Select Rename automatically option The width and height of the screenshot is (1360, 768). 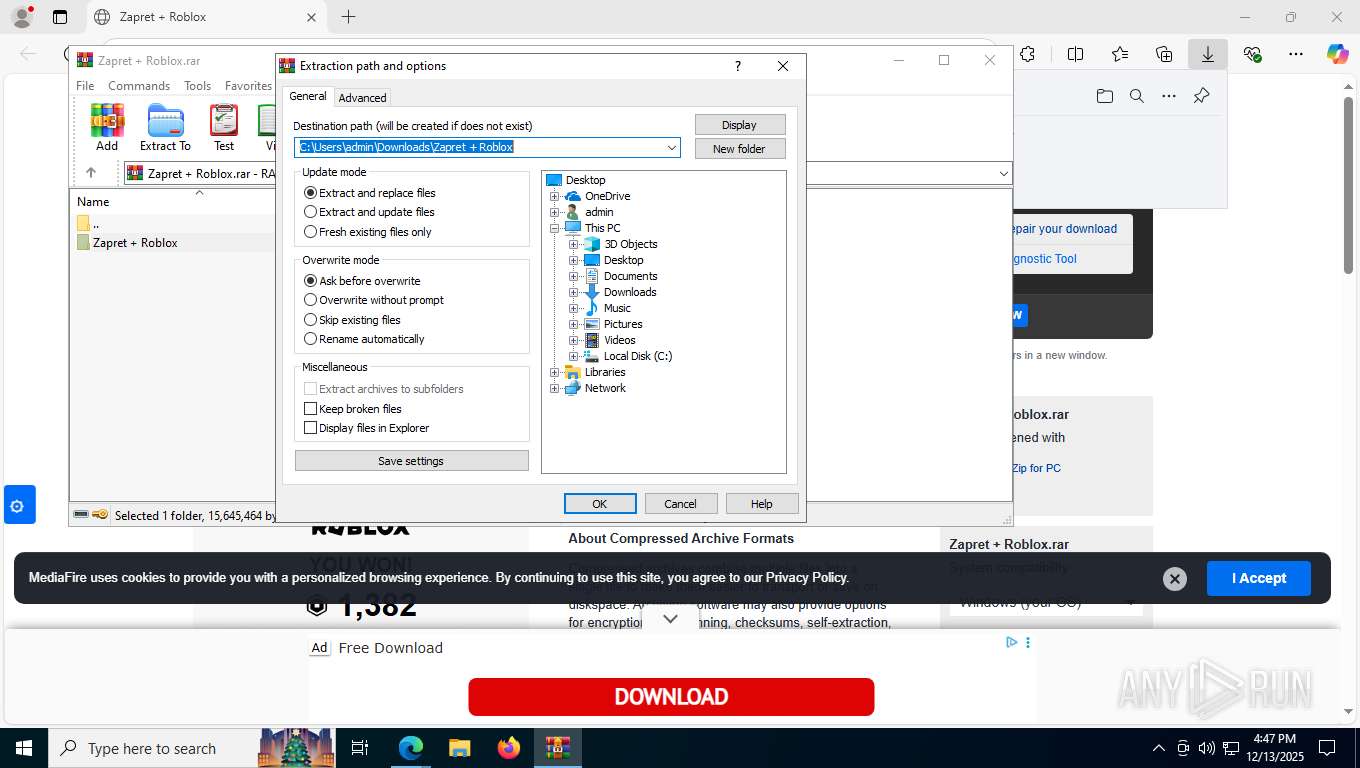coord(364,339)
